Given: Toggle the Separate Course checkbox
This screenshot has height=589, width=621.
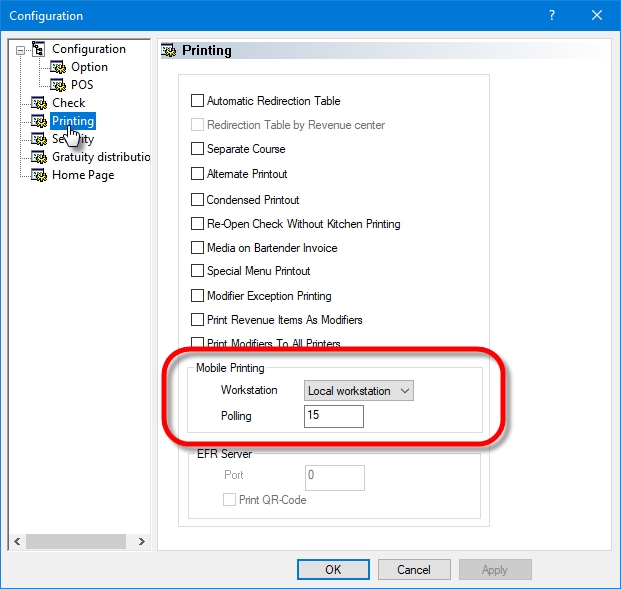Looking at the screenshot, I should click(197, 149).
